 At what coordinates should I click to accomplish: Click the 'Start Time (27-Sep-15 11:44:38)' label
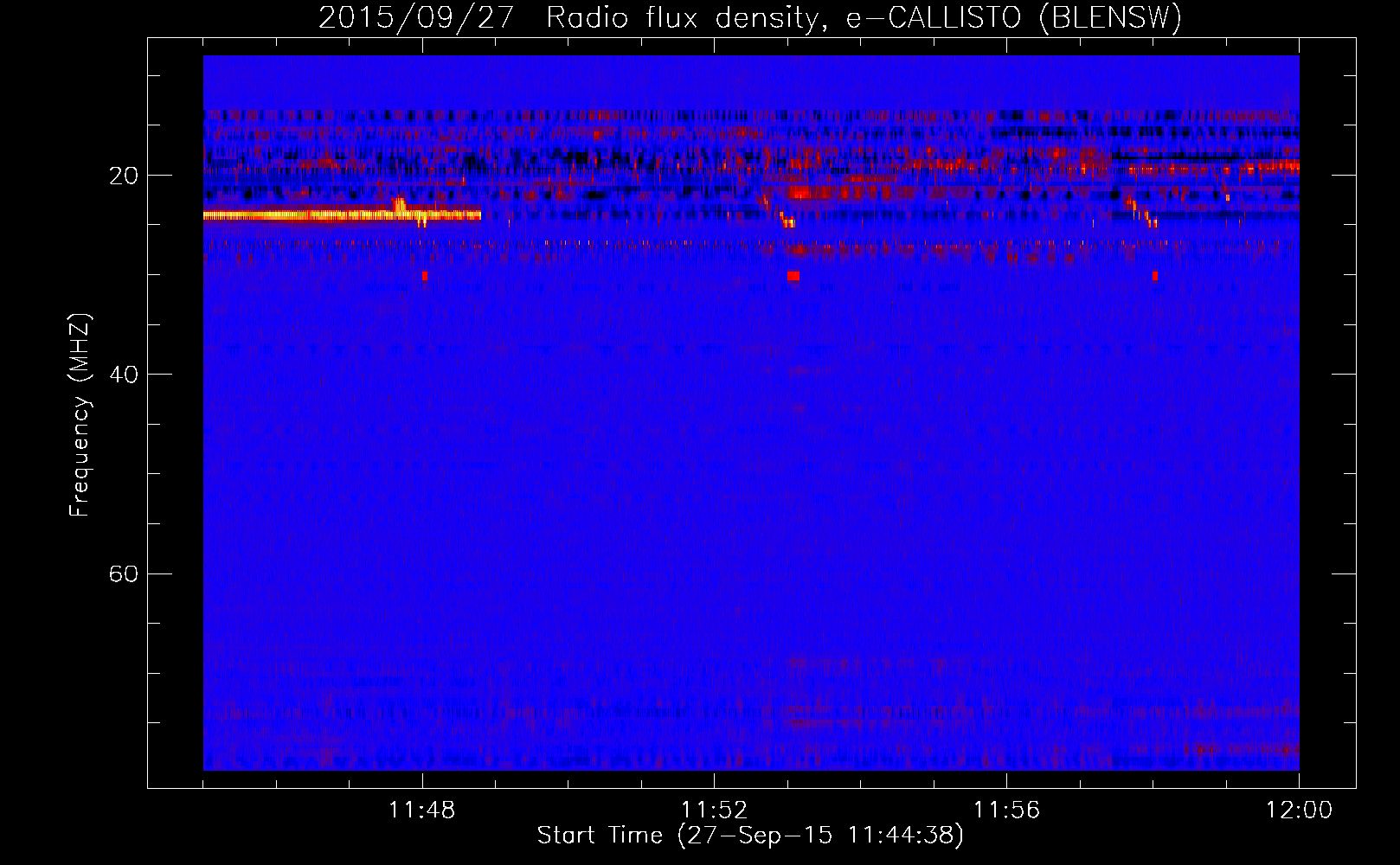click(750, 836)
